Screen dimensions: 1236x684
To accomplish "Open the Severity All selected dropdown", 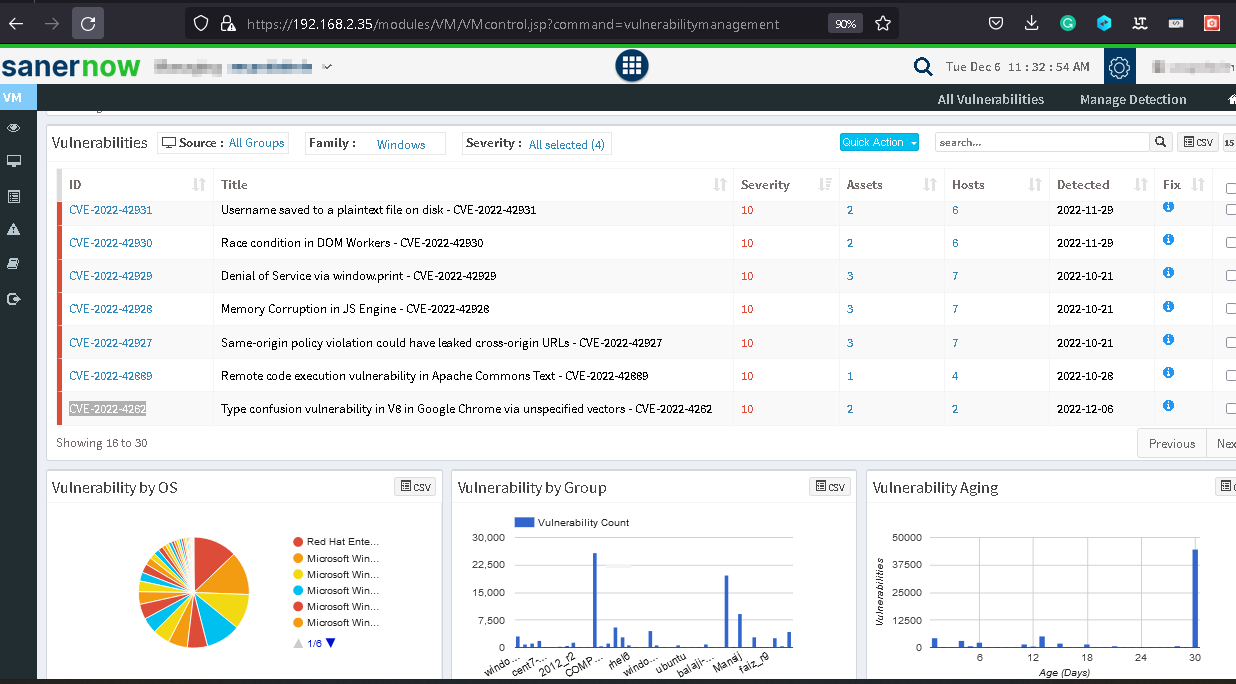I will 566,144.
